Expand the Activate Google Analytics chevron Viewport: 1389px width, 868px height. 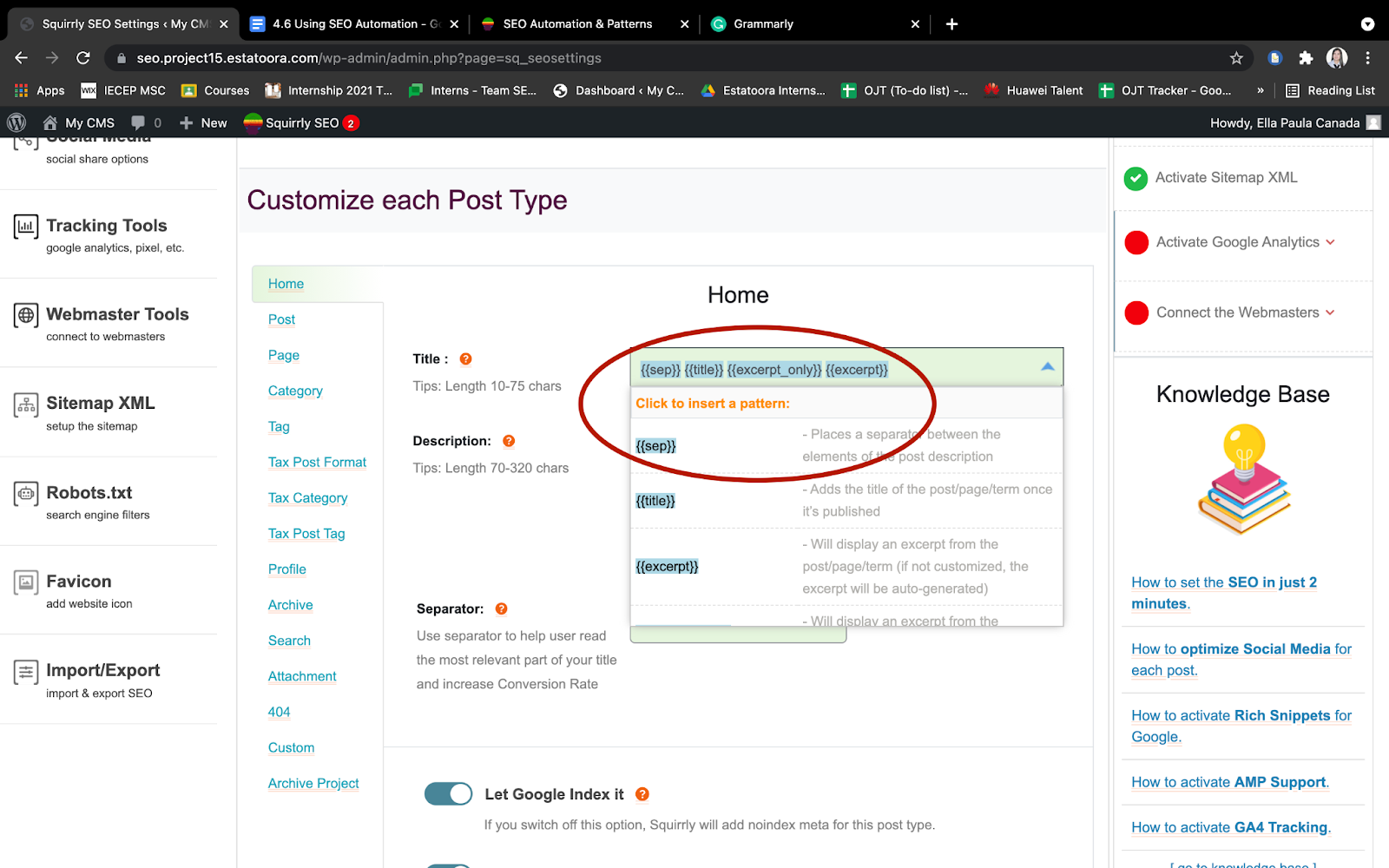coord(1330,242)
